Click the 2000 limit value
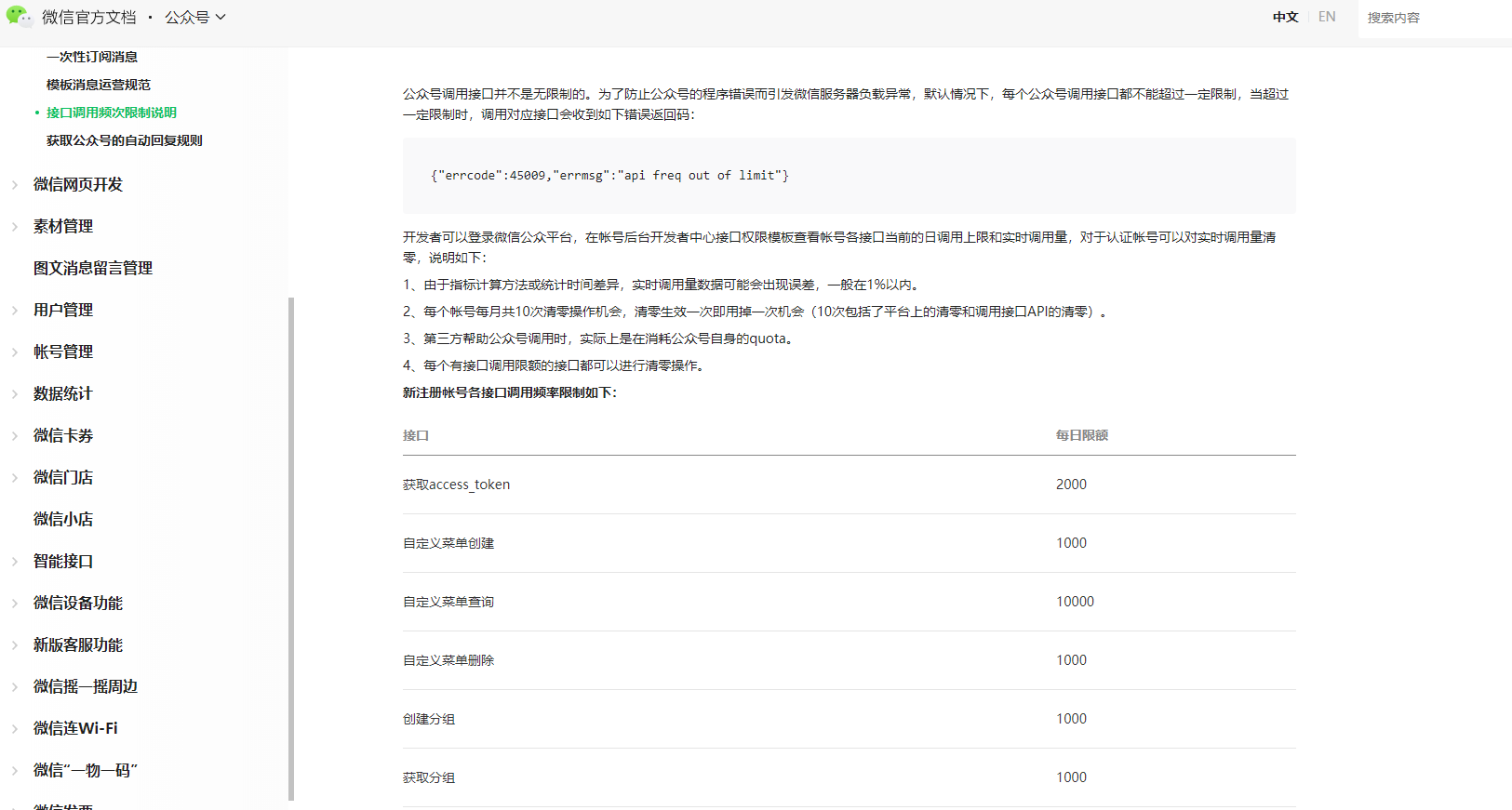Screen dimensions: 1512x810 (1071, 485)
